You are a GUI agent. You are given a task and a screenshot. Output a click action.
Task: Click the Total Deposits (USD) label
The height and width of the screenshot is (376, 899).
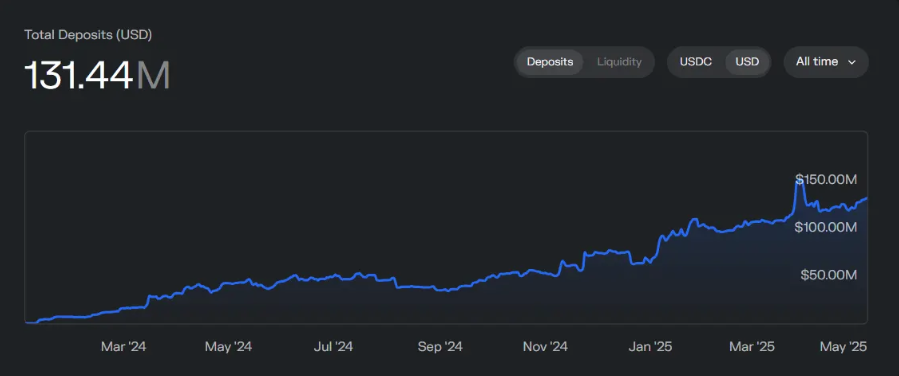(88, 35)
